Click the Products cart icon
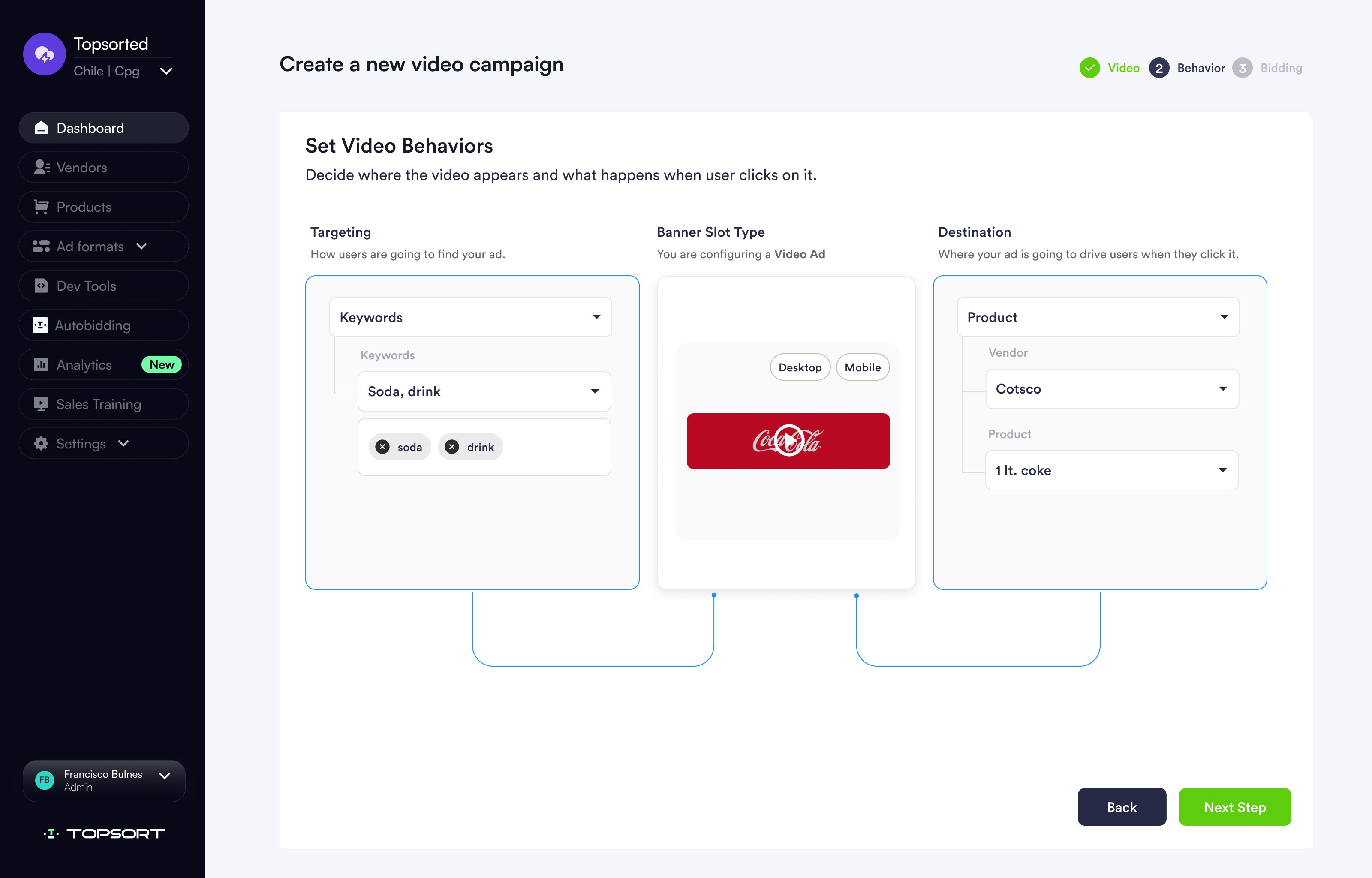Screen dimensions: 1372x878 tap(41, 207)
